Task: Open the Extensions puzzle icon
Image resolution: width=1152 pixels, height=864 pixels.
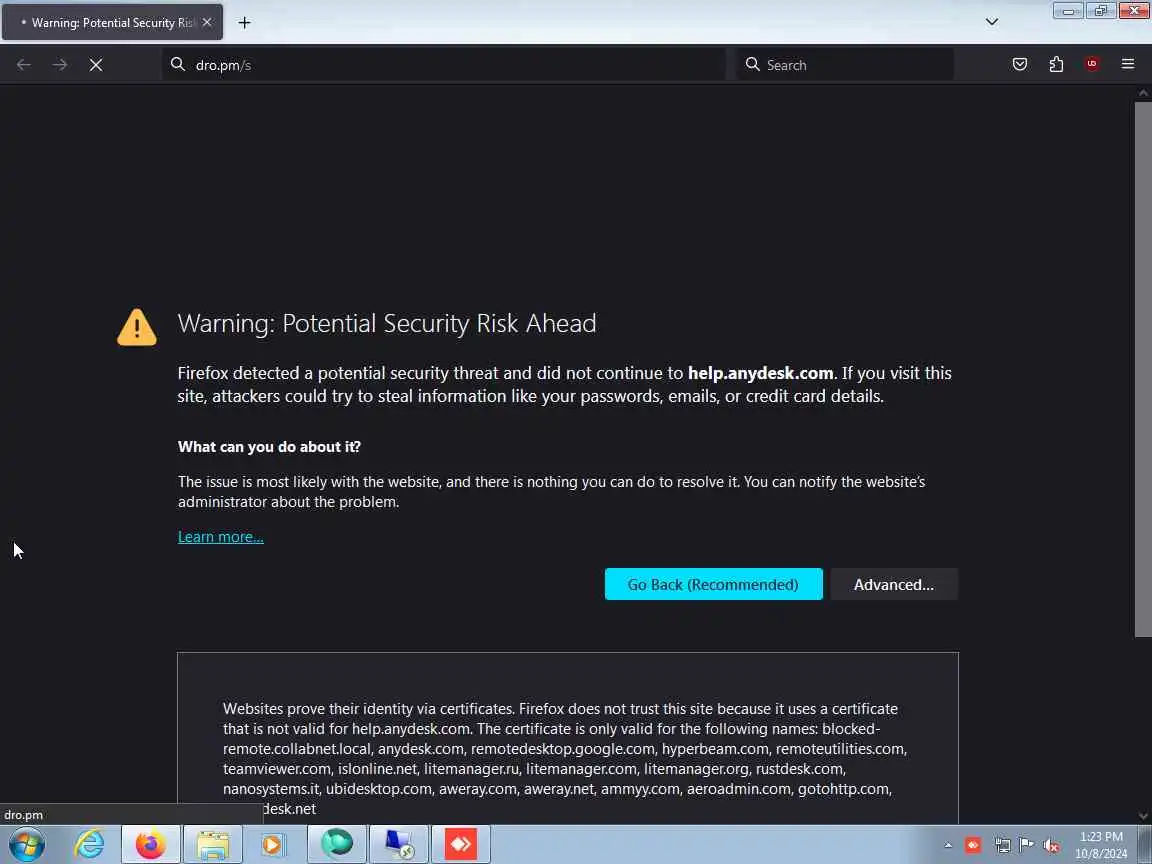Action: [x=1056, y=65]
